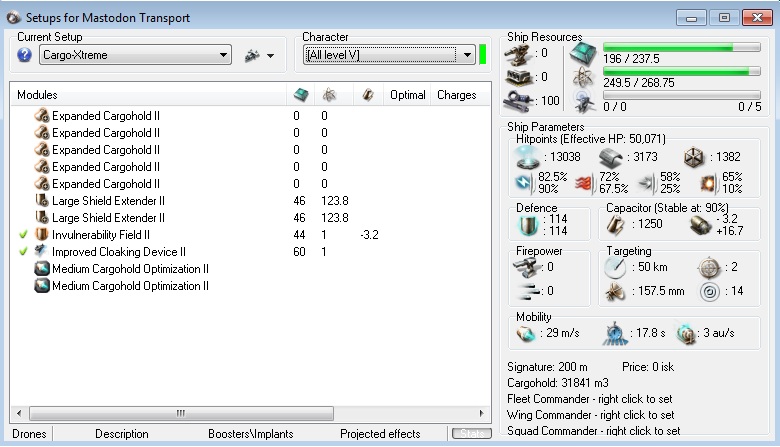Sort by powergrid column header icon
The width and height of the screenshot is (780, 447).
[x=329, y=94]
